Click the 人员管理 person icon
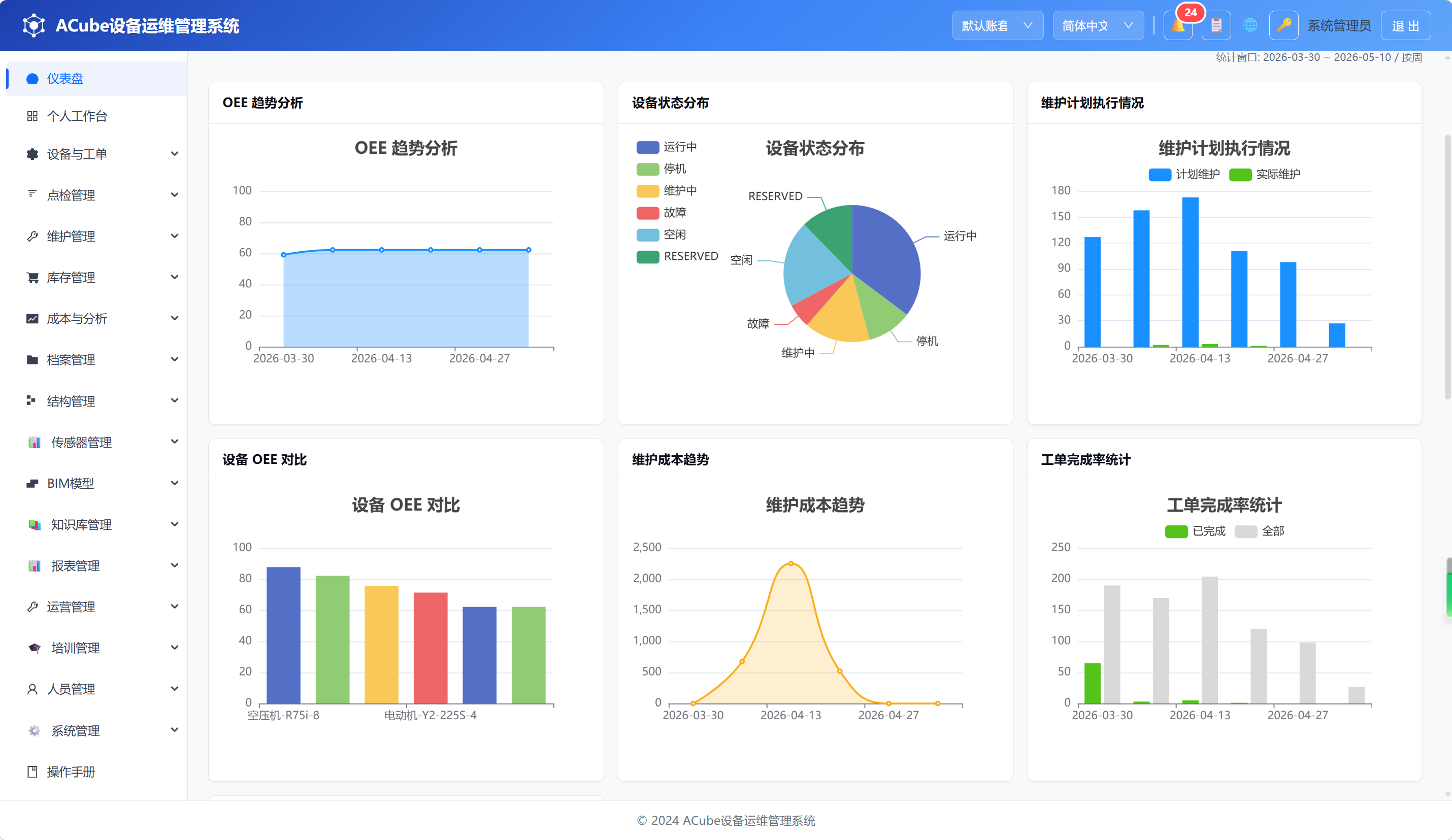The image size is (1452, 840). 32,689
